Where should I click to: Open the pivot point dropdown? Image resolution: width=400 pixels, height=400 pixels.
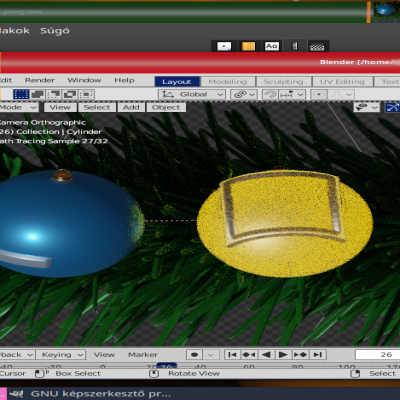(x=244, y=95)
